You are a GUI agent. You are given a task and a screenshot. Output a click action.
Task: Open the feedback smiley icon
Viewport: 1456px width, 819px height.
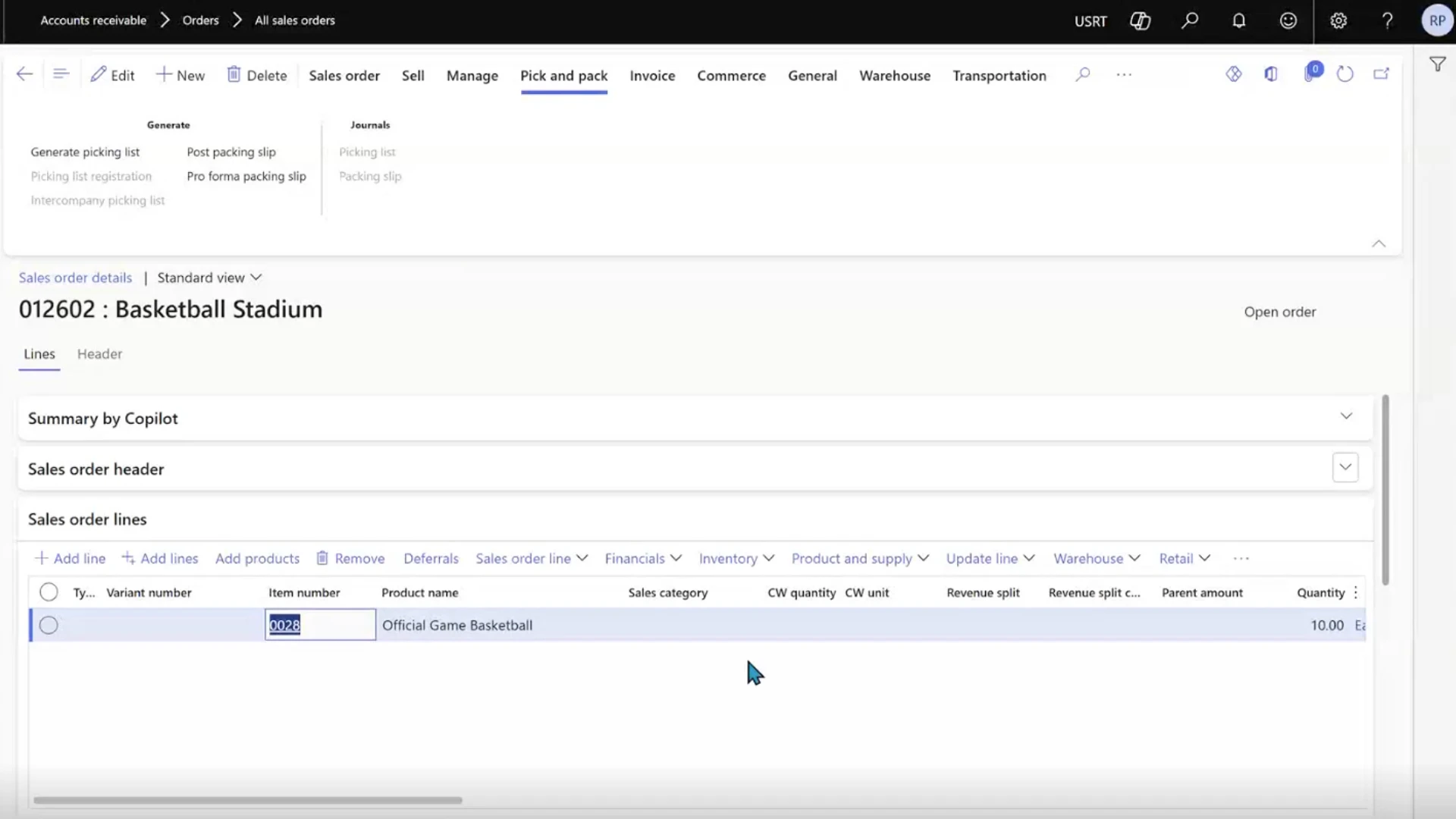(x=1288, y=21)
